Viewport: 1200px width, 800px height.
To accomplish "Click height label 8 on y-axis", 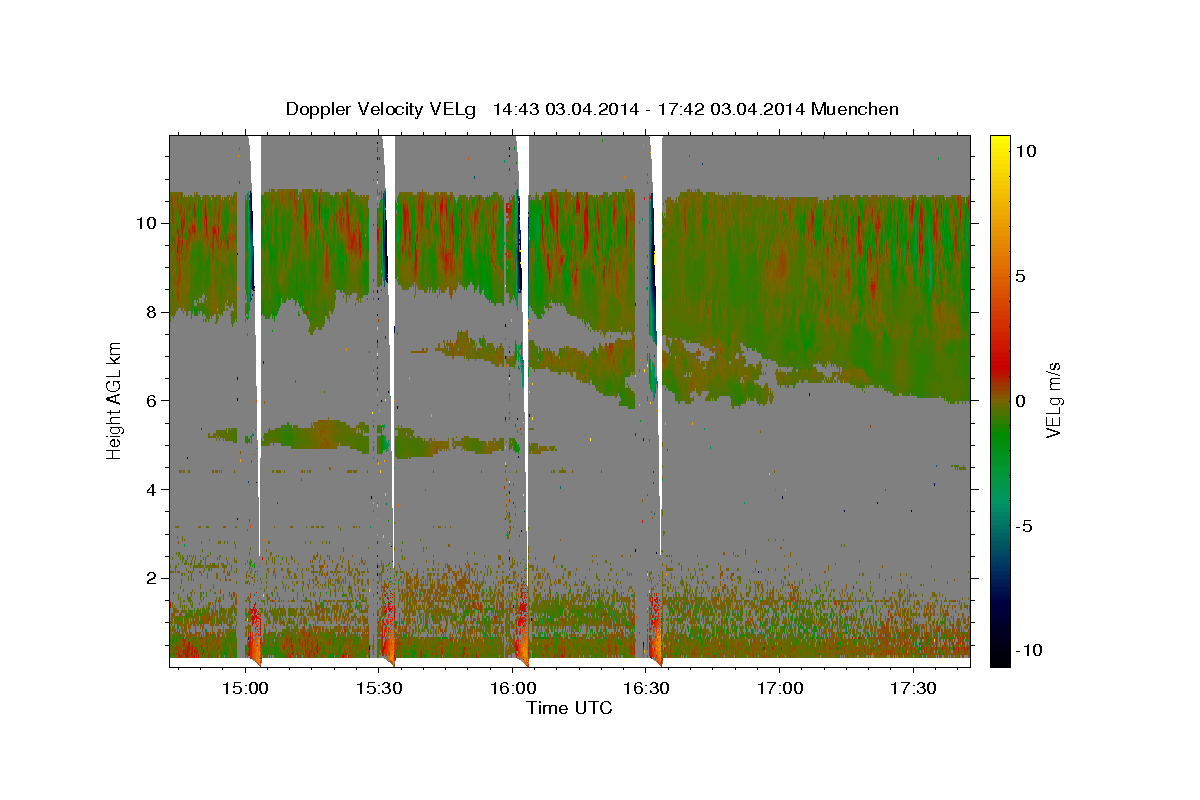I will [x=151, y=311].
